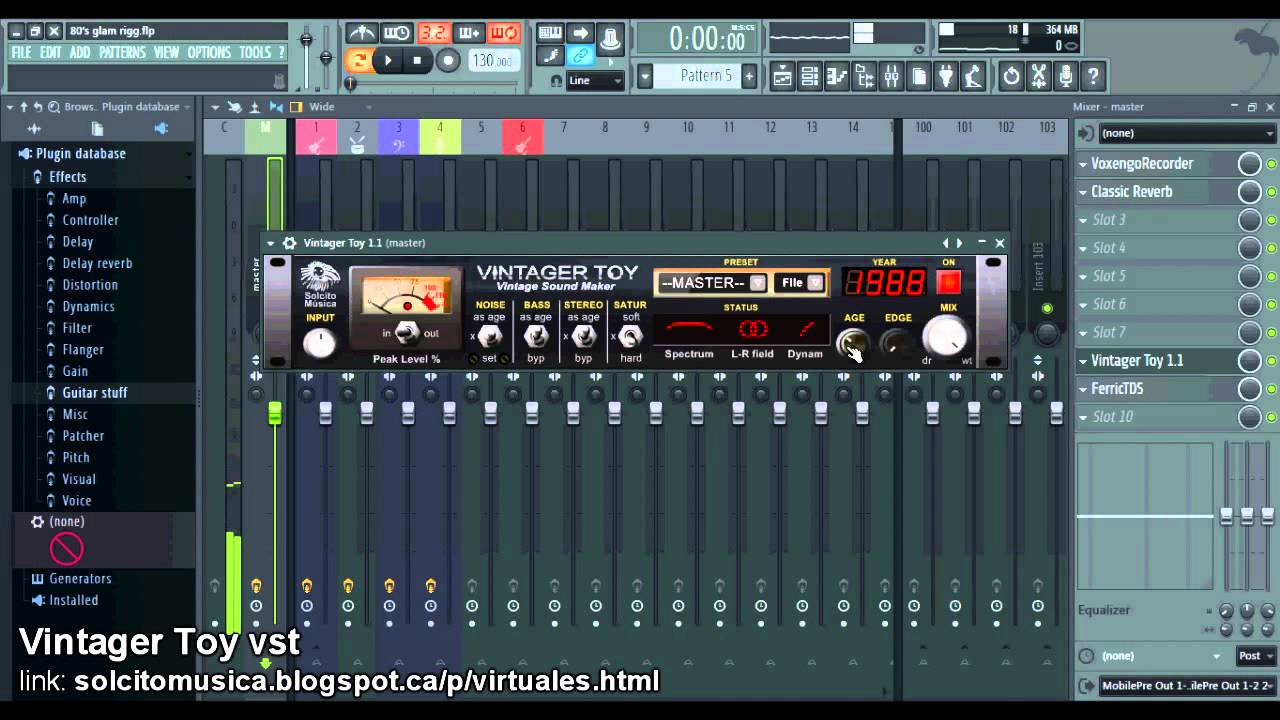The image size is (1280, 720).
Task: Open Vintager Toy plugin gear options icon
Action: (x=289, y=243)
